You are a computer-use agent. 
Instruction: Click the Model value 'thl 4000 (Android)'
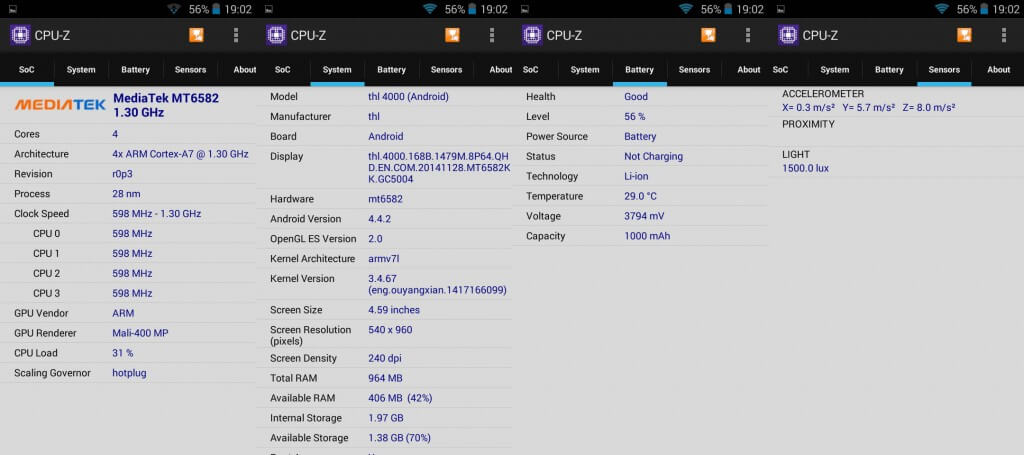pos(409,97)
